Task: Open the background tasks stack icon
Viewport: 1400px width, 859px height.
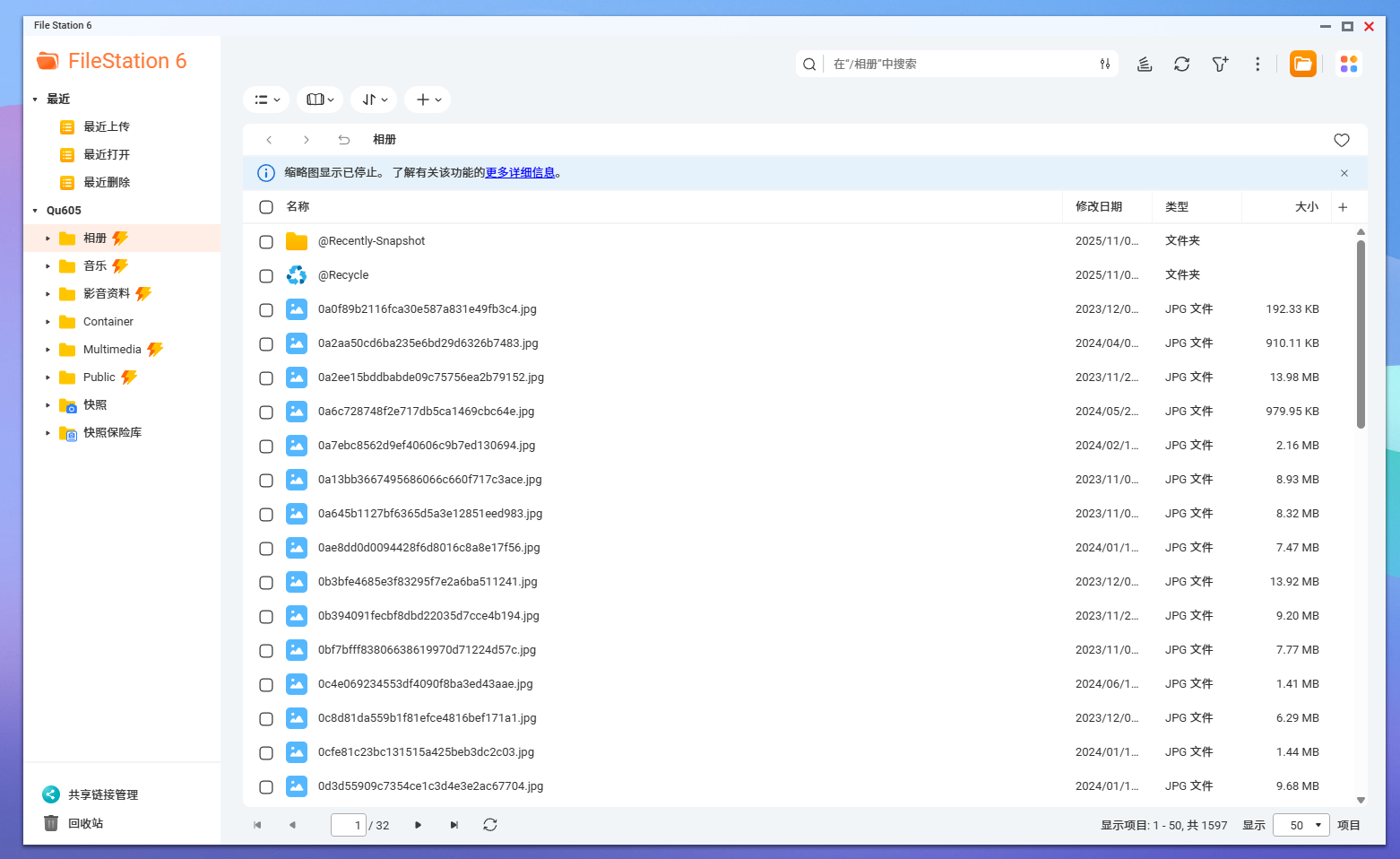Action: [x=1144, y=64]
